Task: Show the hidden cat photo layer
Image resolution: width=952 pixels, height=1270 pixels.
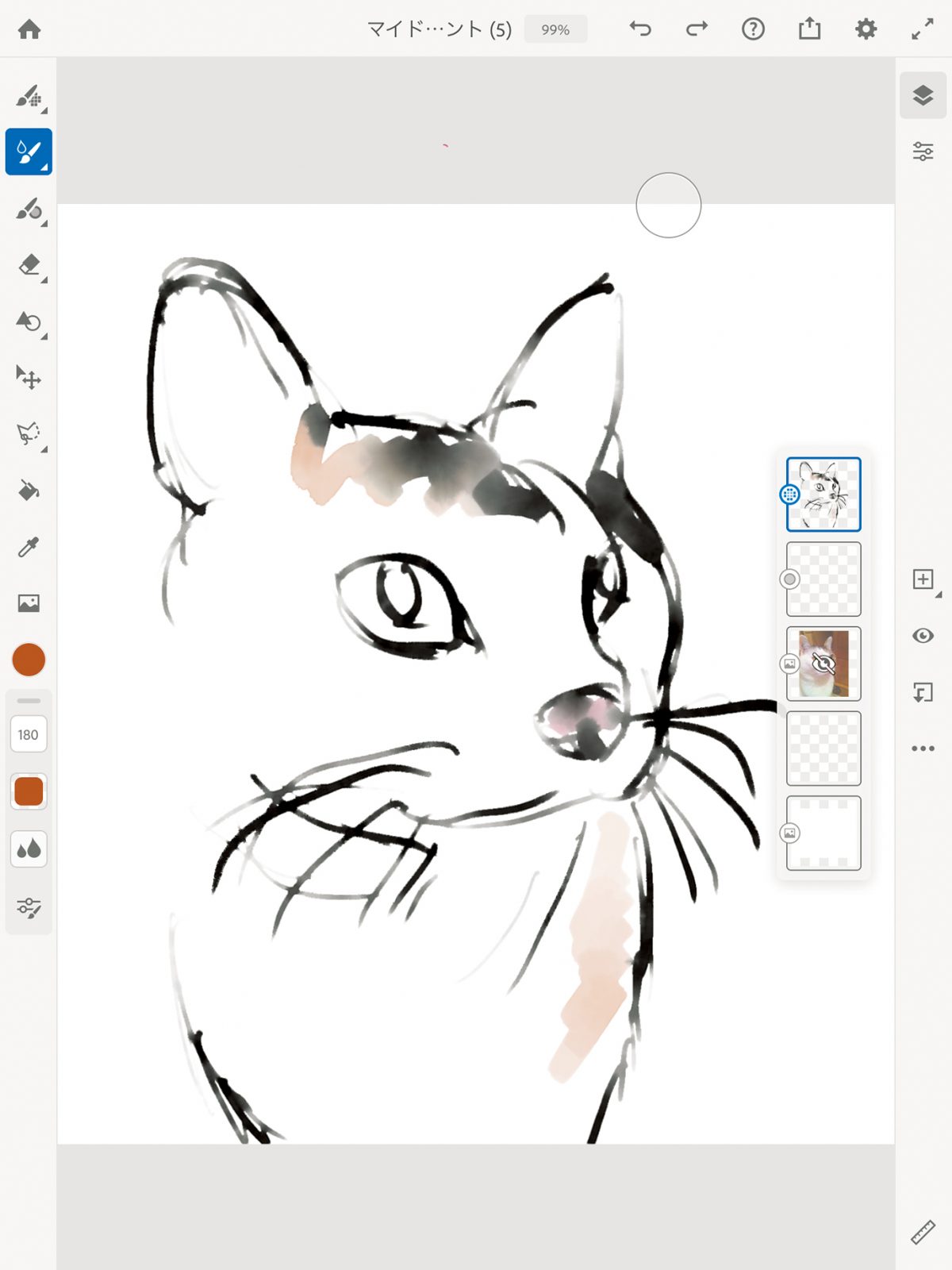Action: (x=823, y=664)
